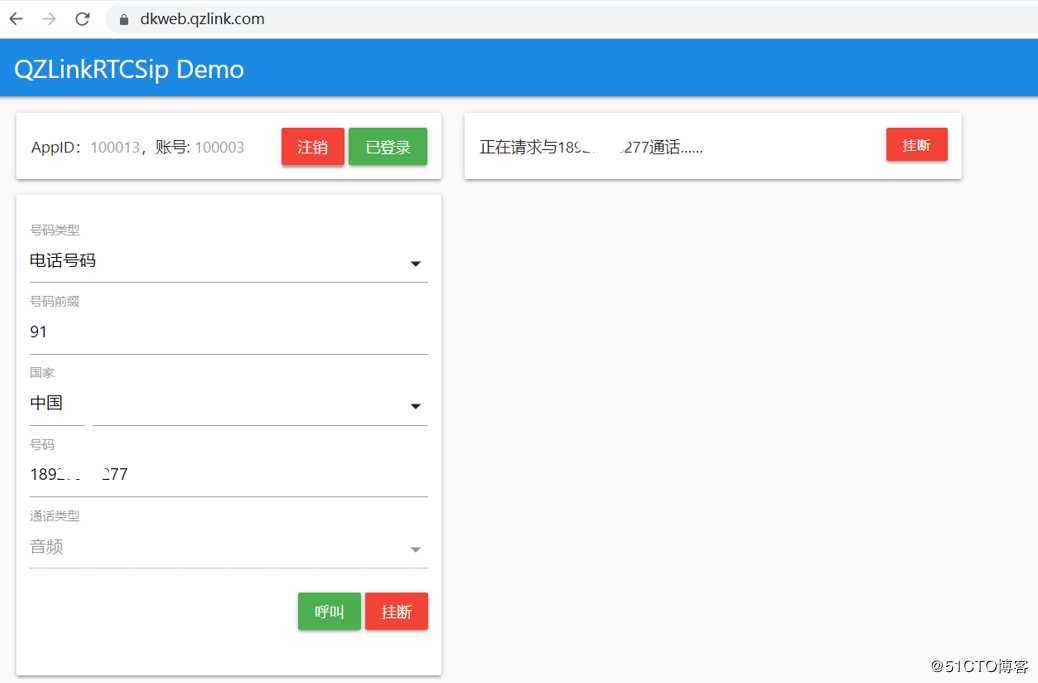This screenshot has height=683, width=1038.
Task: Go back using the browser back arrow
Action: tap(17, 19)
